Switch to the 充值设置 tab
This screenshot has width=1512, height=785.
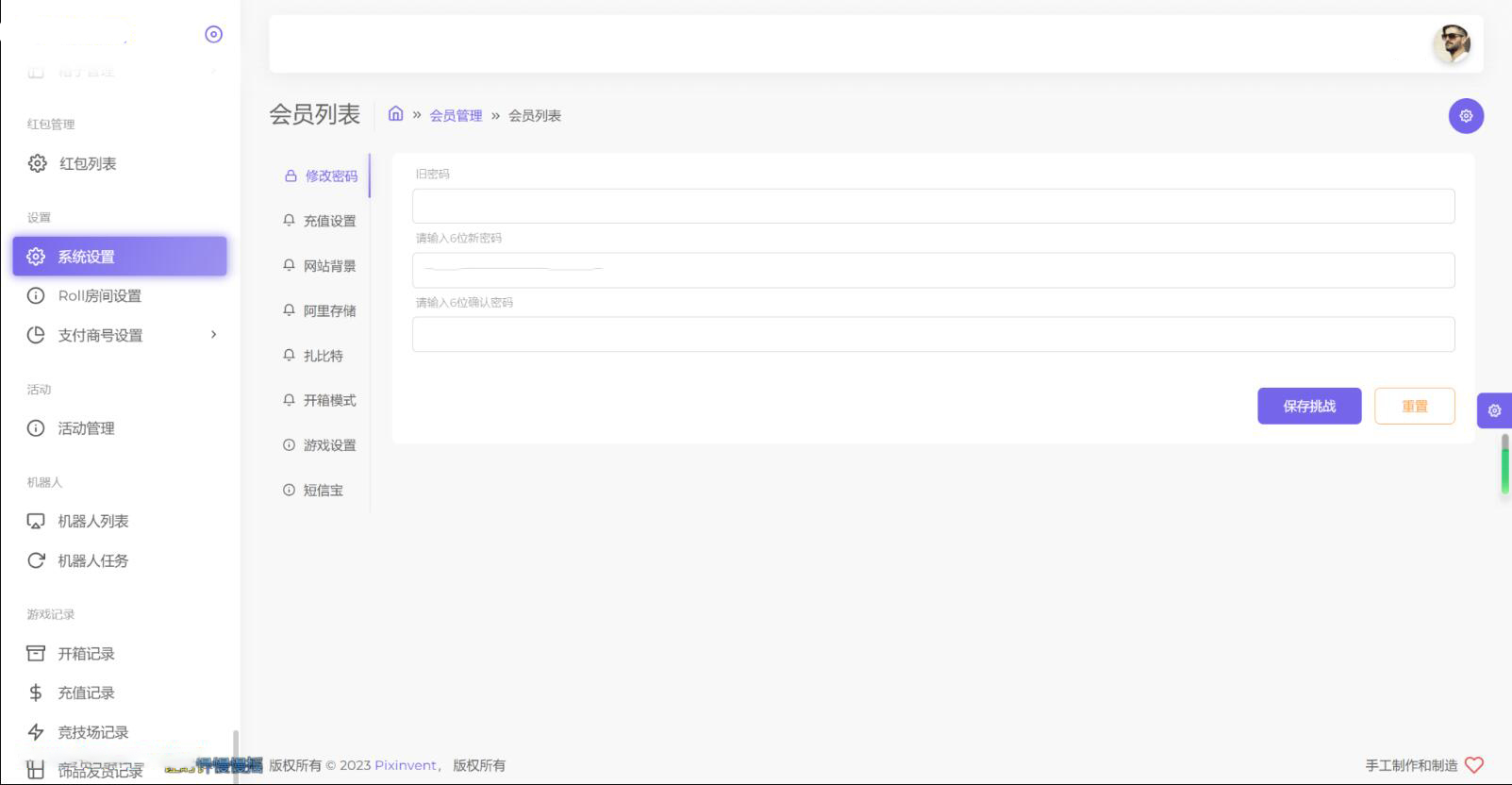[321, 221]
